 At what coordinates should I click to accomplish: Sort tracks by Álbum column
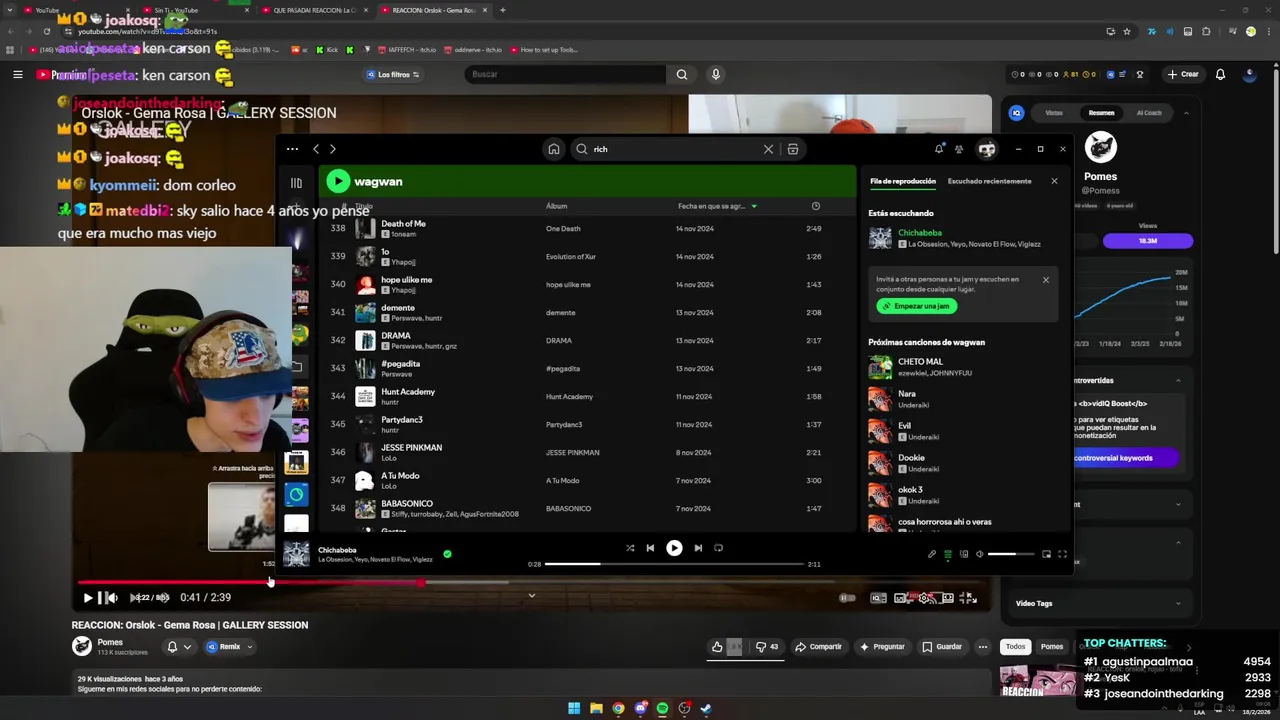[x=557, y=206]
